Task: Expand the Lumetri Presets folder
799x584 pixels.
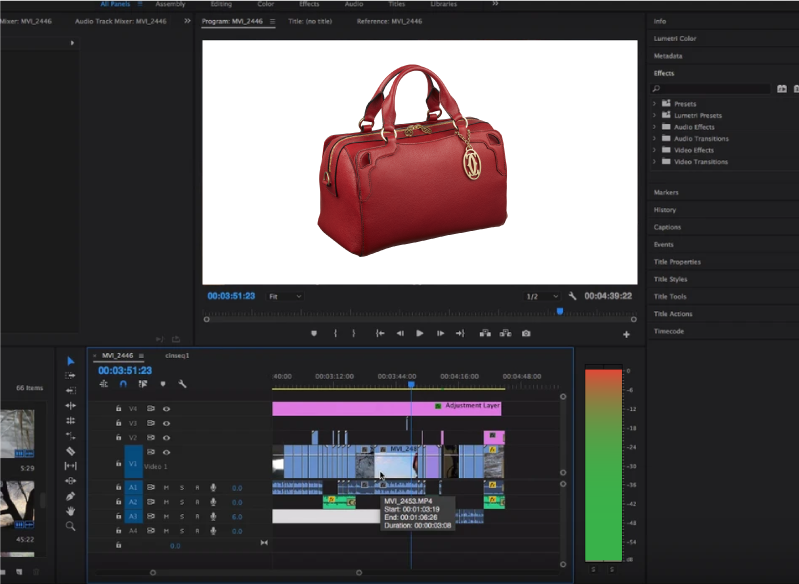Action: (x=654, y=115)
